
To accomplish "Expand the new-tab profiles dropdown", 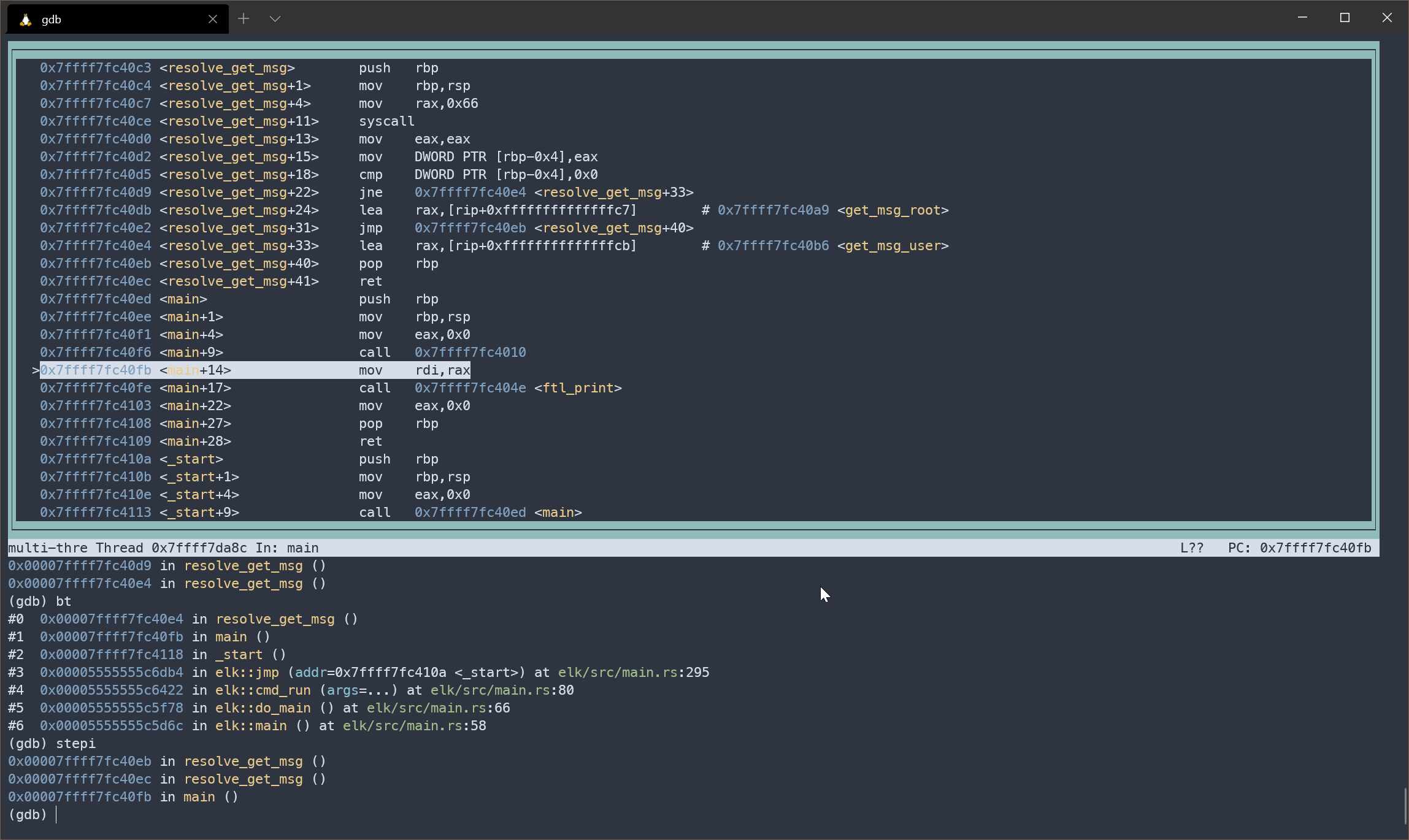I will pos(275,19).
